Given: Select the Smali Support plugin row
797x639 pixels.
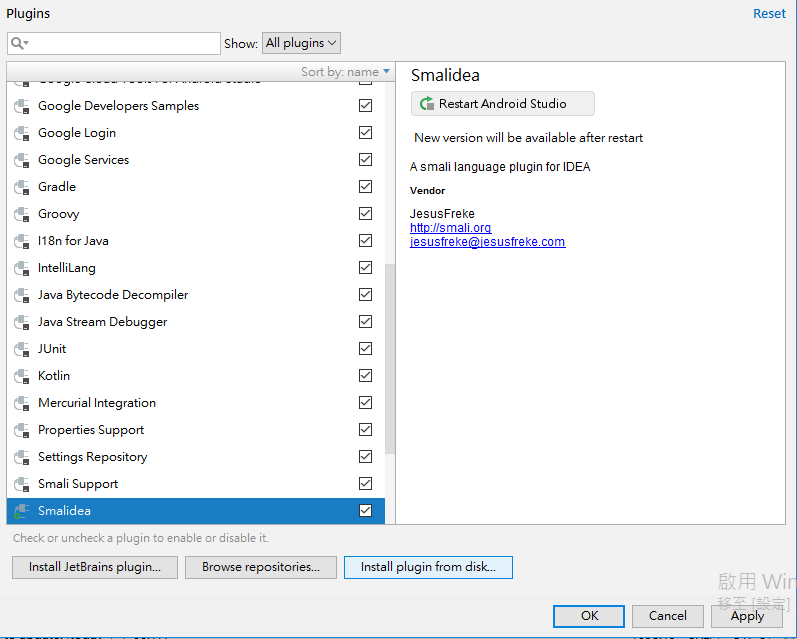Looking at the screenshot, I should 196,483.
